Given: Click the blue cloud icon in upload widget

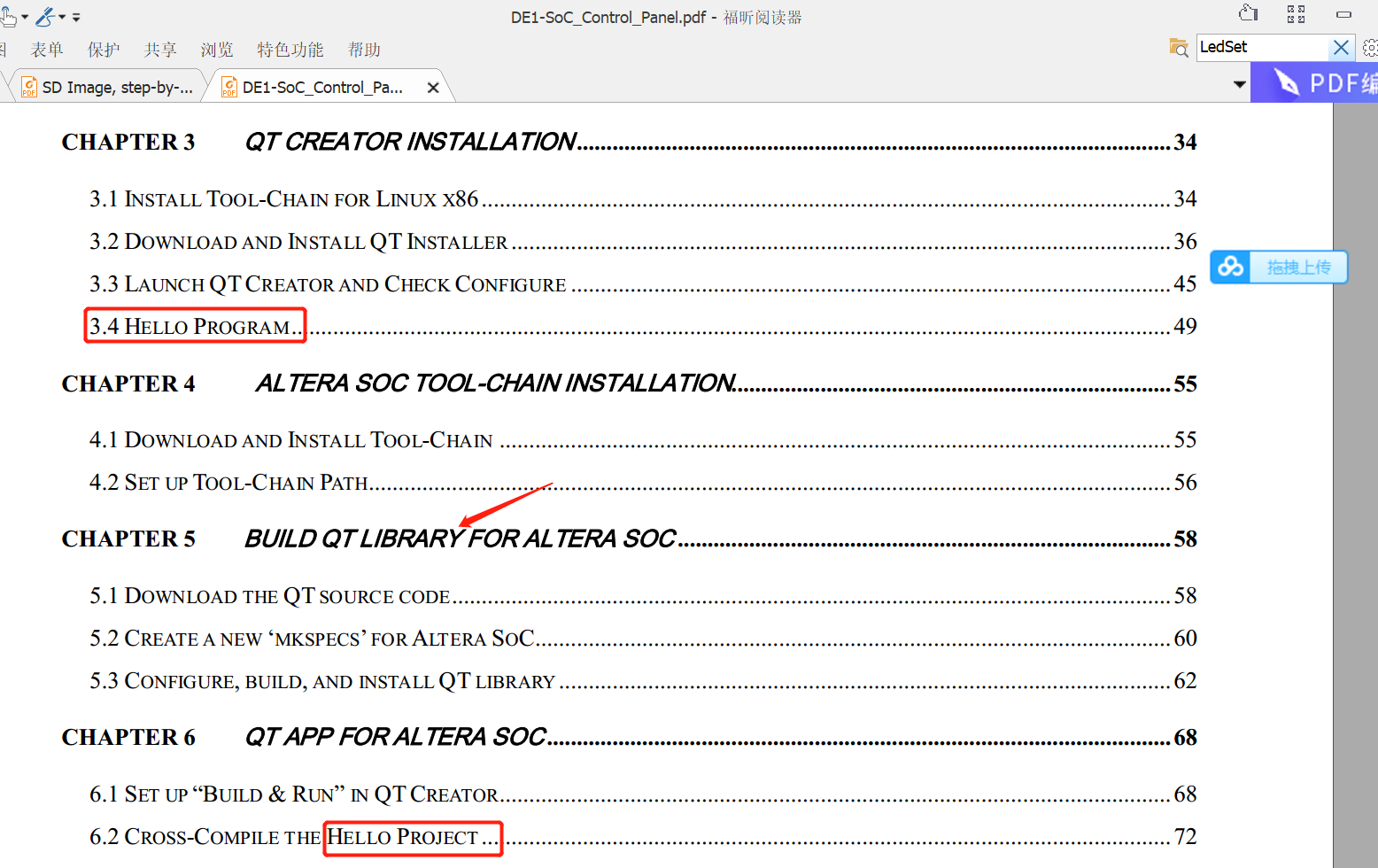Looking at the screenshot, I should (1230, 267).
